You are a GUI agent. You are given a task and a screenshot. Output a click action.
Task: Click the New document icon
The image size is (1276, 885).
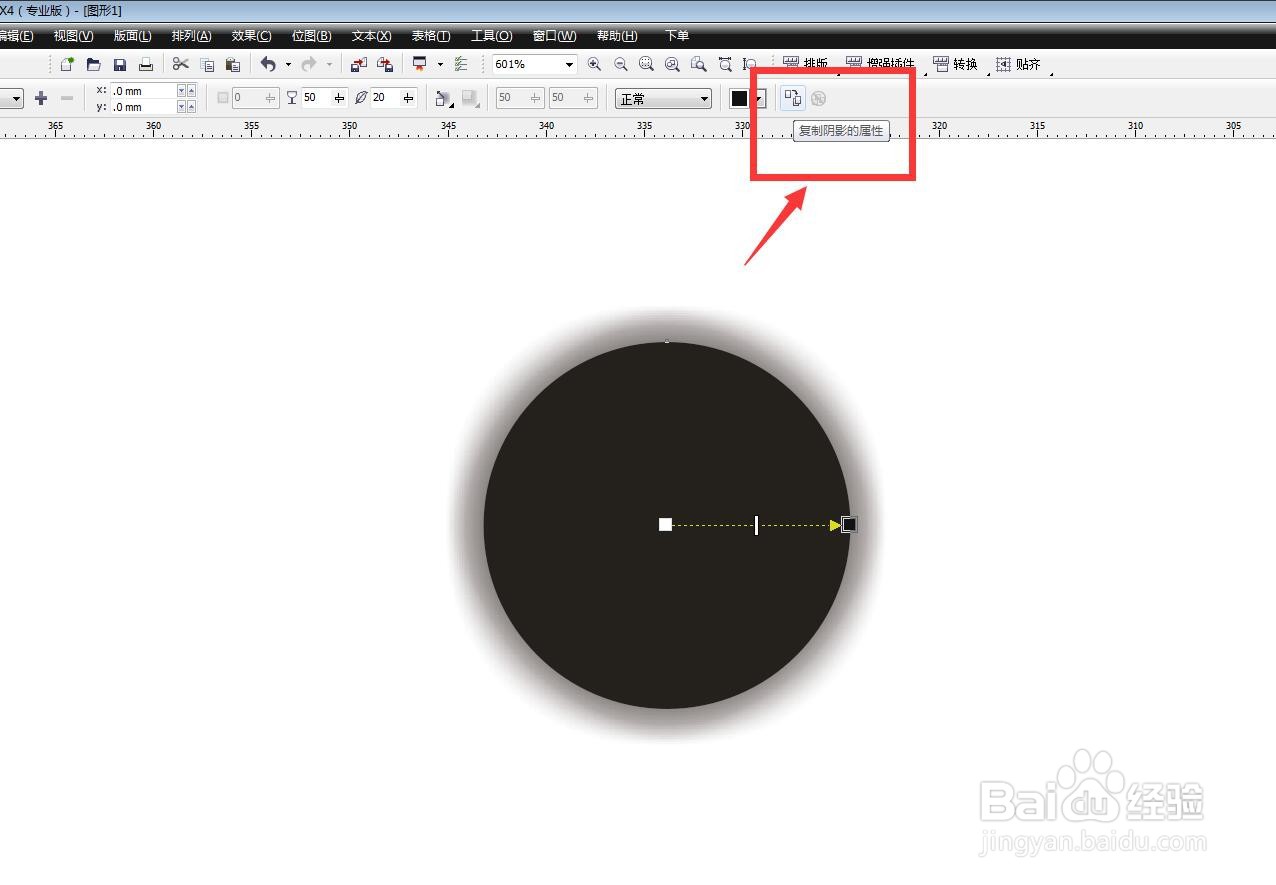click(67, 64)
